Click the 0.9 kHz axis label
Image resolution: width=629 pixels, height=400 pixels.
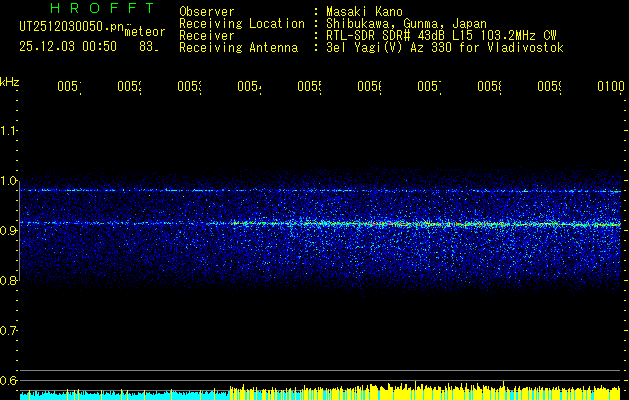(8, 230)
